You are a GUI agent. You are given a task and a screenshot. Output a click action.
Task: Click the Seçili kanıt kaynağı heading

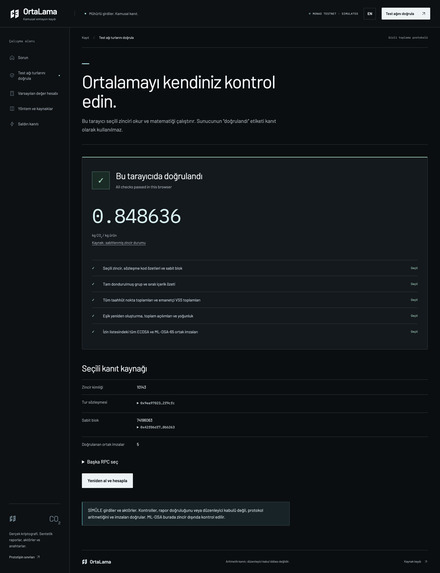pos(114,369)
